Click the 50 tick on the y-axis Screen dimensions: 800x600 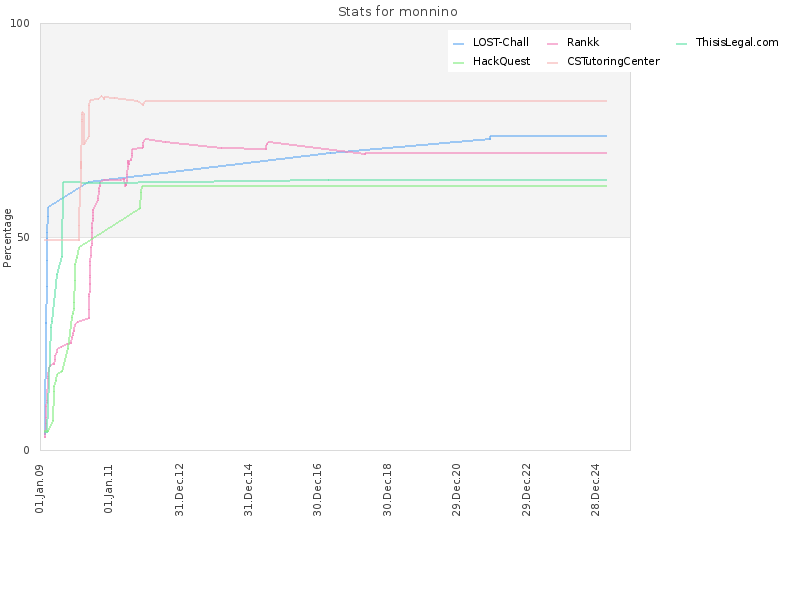click(x=23, y=238)
